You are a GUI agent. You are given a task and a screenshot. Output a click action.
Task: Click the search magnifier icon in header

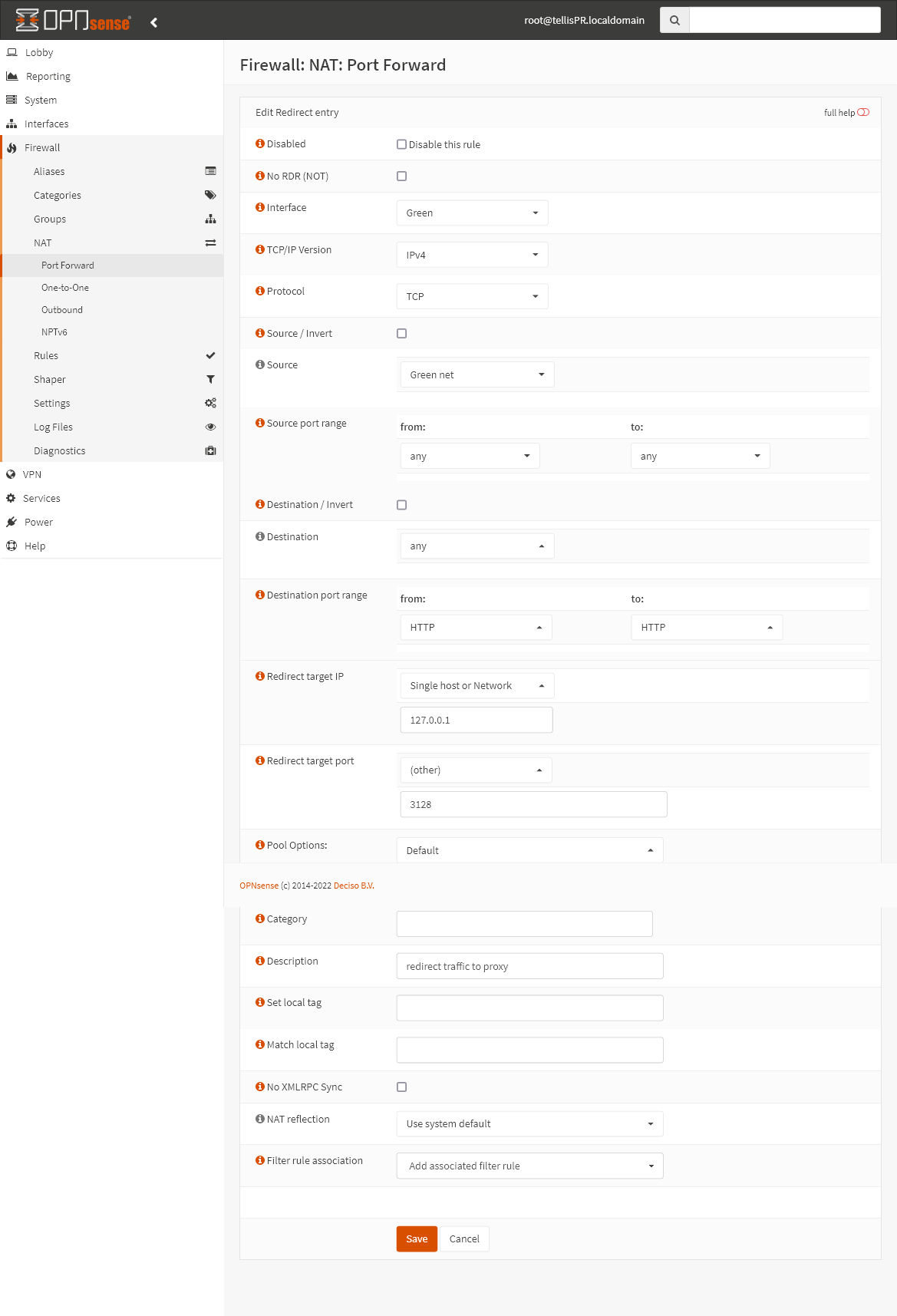coord(674,21)
